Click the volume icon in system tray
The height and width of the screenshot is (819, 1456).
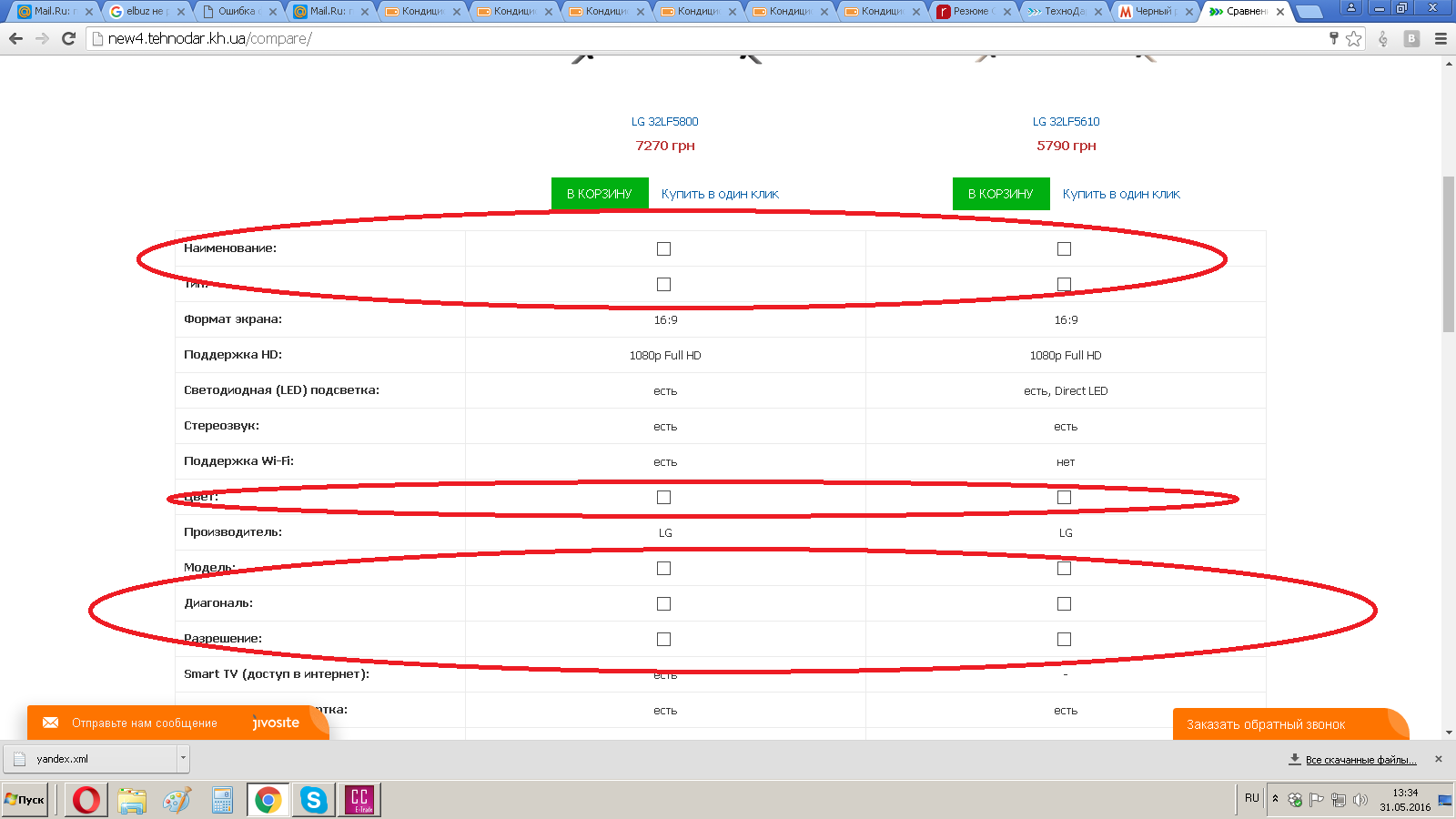1360,800
